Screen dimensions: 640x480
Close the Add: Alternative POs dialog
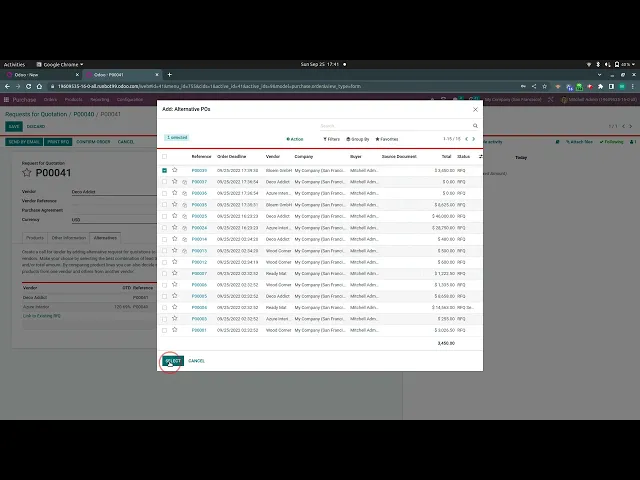(x=475, y=109)
